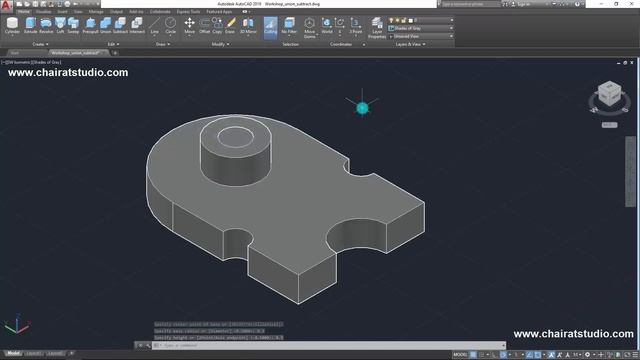Switch to the Home ribbon tab
Viewport: 640px width, 360px height.
pos(24,12)
